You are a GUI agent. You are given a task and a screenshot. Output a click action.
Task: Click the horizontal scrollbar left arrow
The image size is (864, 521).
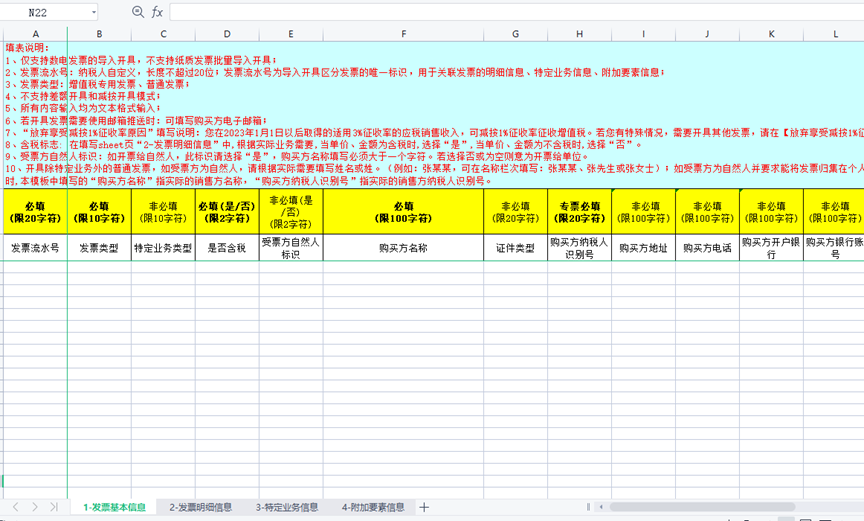point(601,507)
